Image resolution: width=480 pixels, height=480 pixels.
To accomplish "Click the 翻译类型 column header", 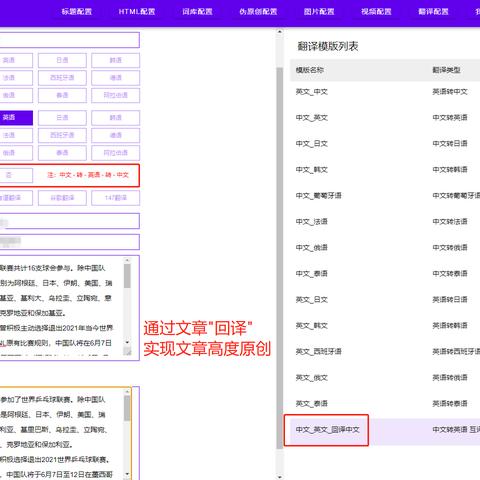I will point(446,70).
